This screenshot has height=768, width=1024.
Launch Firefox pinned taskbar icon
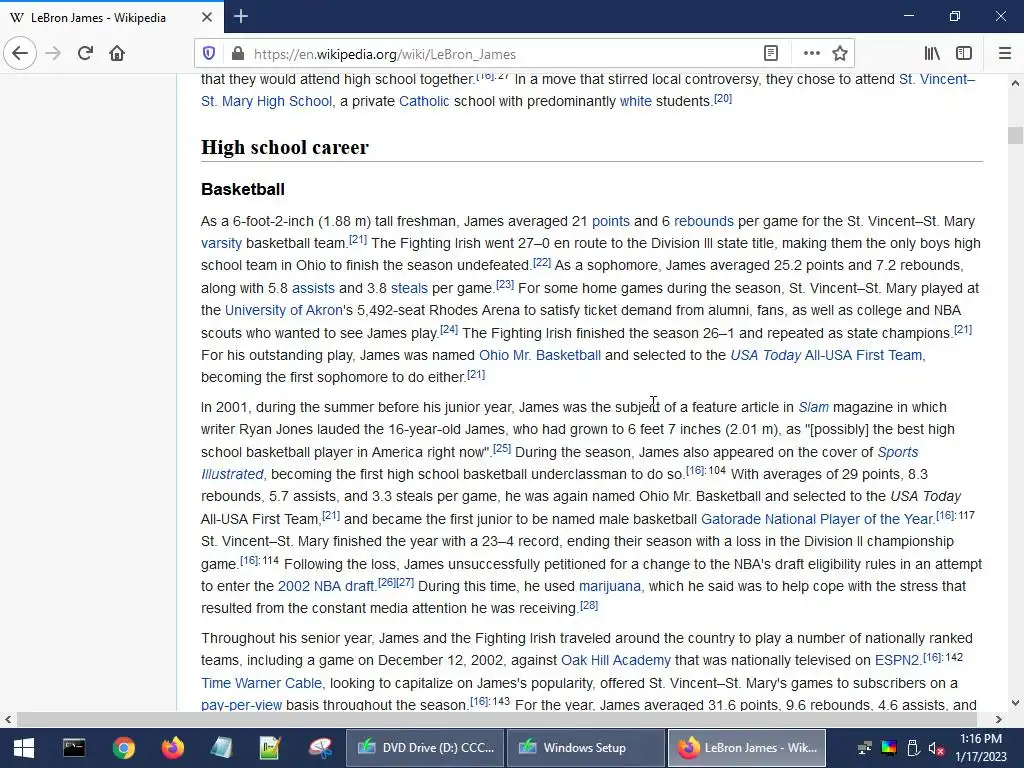click(x=172, y=748)
